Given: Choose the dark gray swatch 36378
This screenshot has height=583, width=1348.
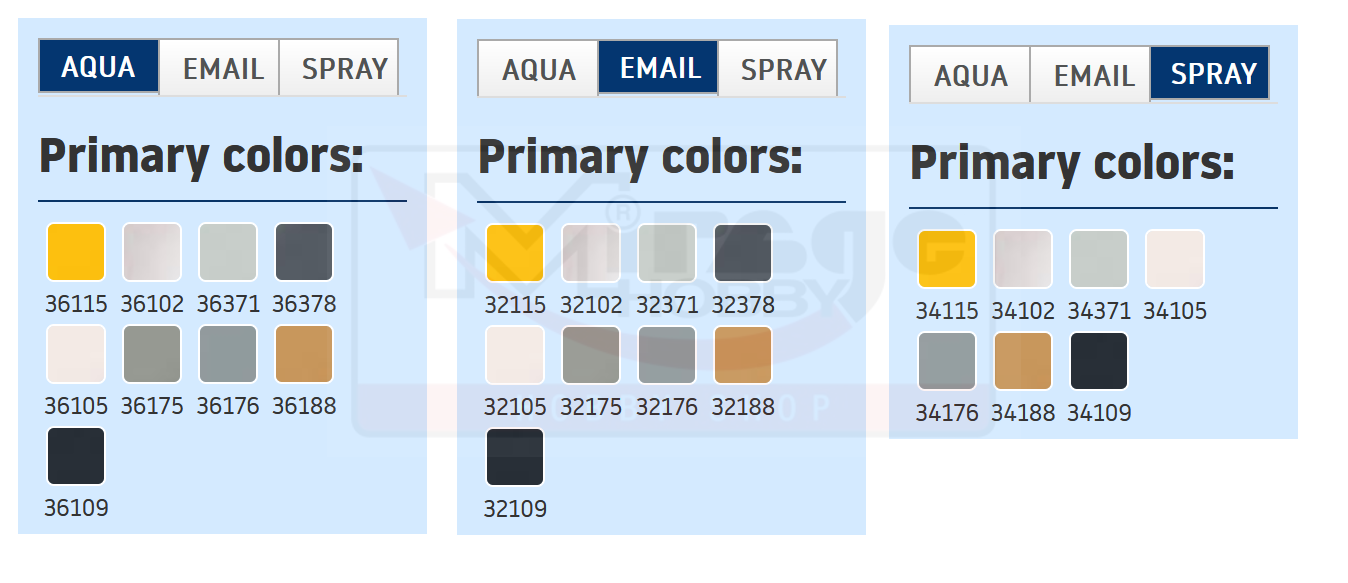Looking at the screenshot, I should coord(304,252).
